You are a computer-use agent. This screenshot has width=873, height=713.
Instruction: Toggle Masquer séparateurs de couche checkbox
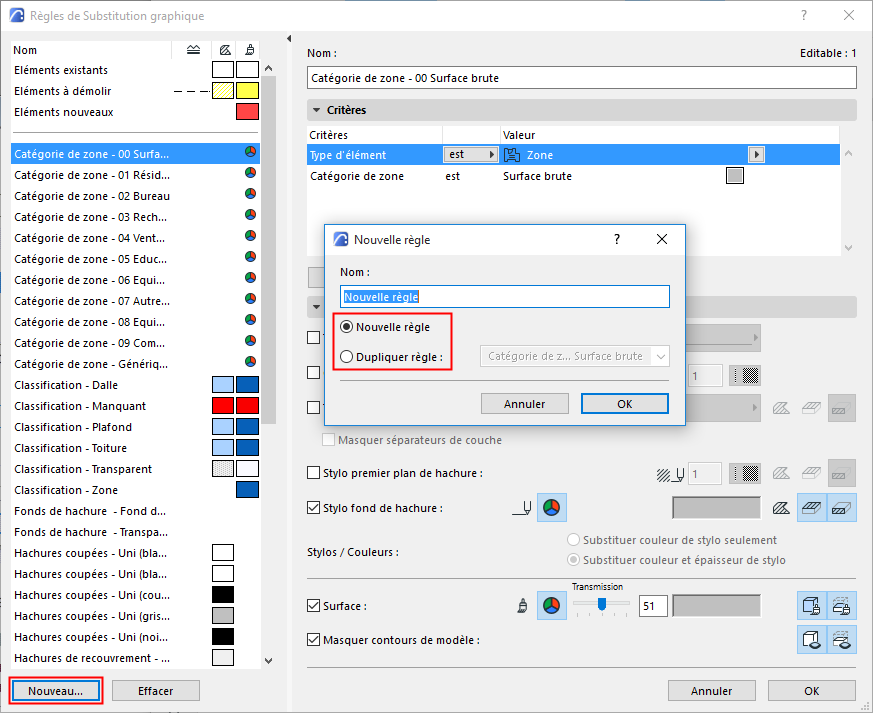(328, 440)
